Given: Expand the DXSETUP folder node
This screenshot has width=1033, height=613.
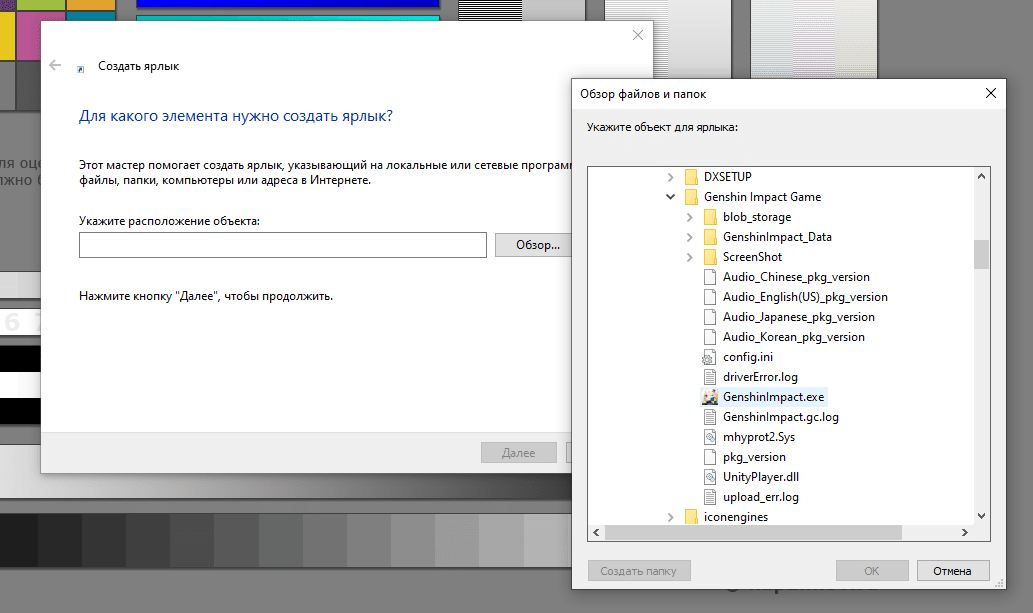Looking at the screenshot, I should click(x=670, y=177).
